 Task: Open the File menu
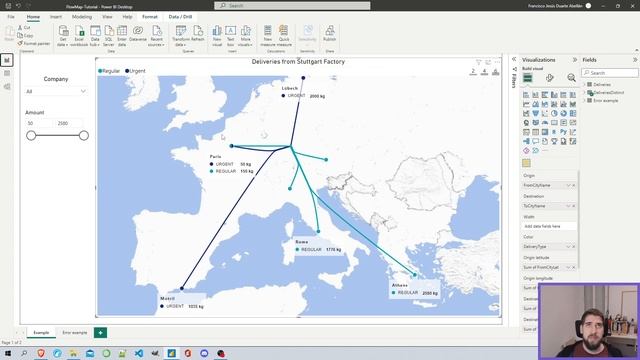point(11,17)
